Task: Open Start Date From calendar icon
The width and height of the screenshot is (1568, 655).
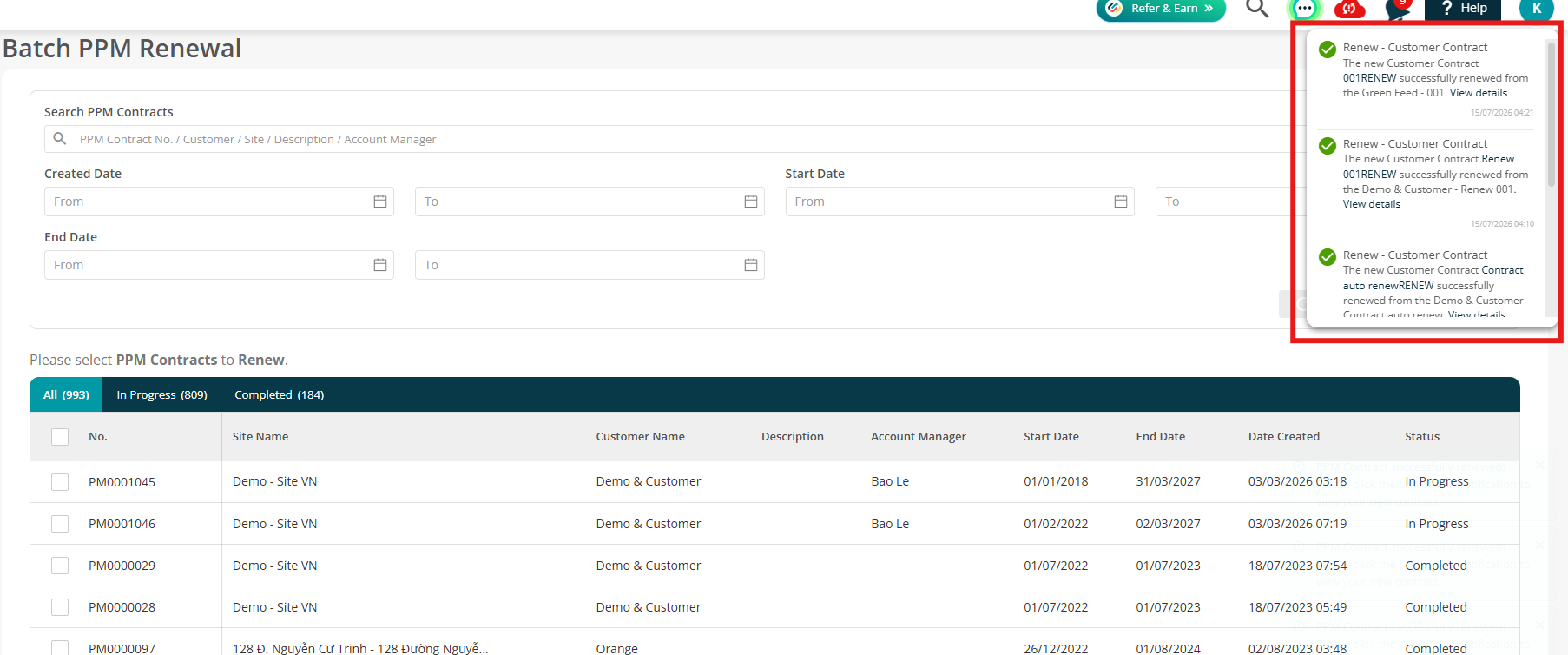Action: coord(1121,202)
